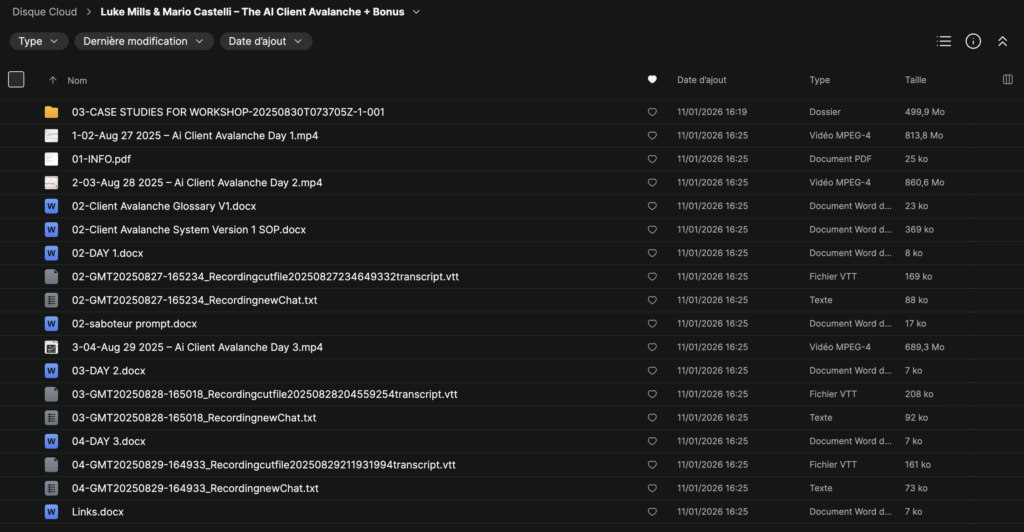Open column settings icon beside Taille
The image size is (1024, 532).
(x=1008, y=80)
